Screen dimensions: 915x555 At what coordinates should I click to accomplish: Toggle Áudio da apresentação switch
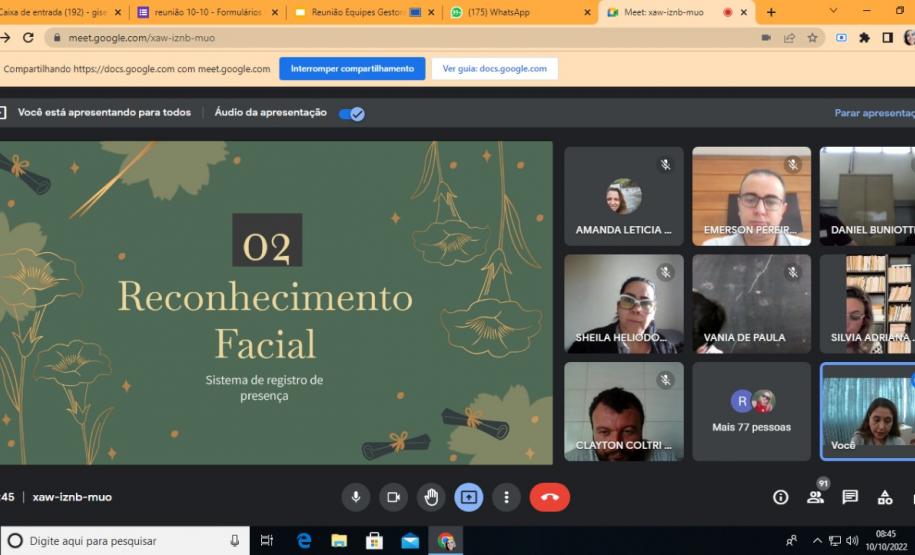pyautogui.click(x=351, y=113)
